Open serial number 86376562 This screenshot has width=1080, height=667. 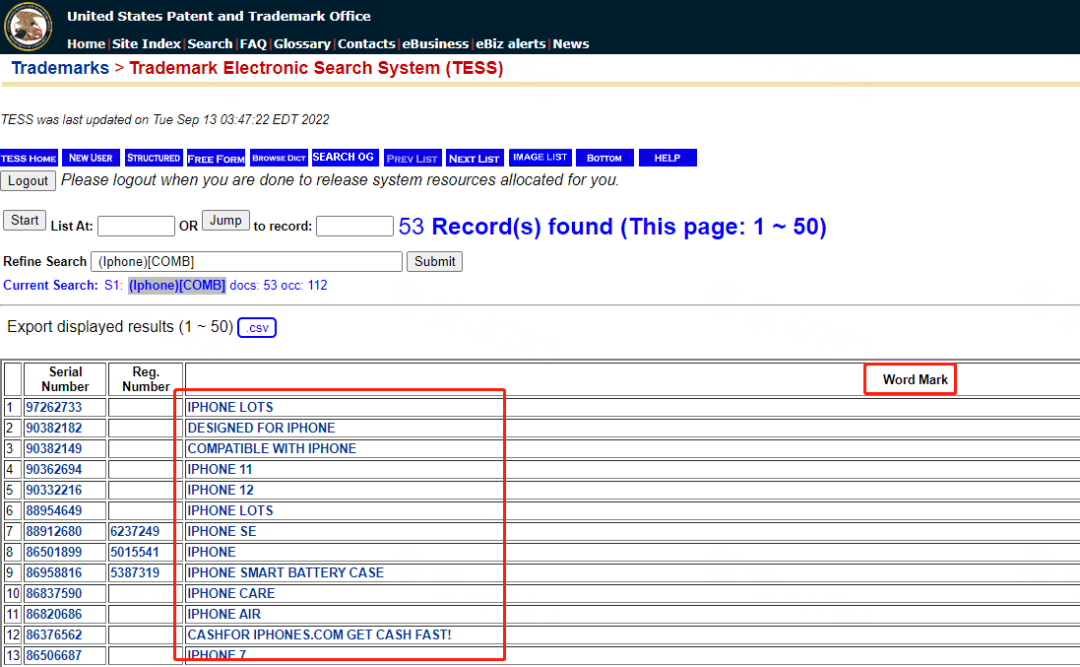pyautogui.click(x=54, y=635)
